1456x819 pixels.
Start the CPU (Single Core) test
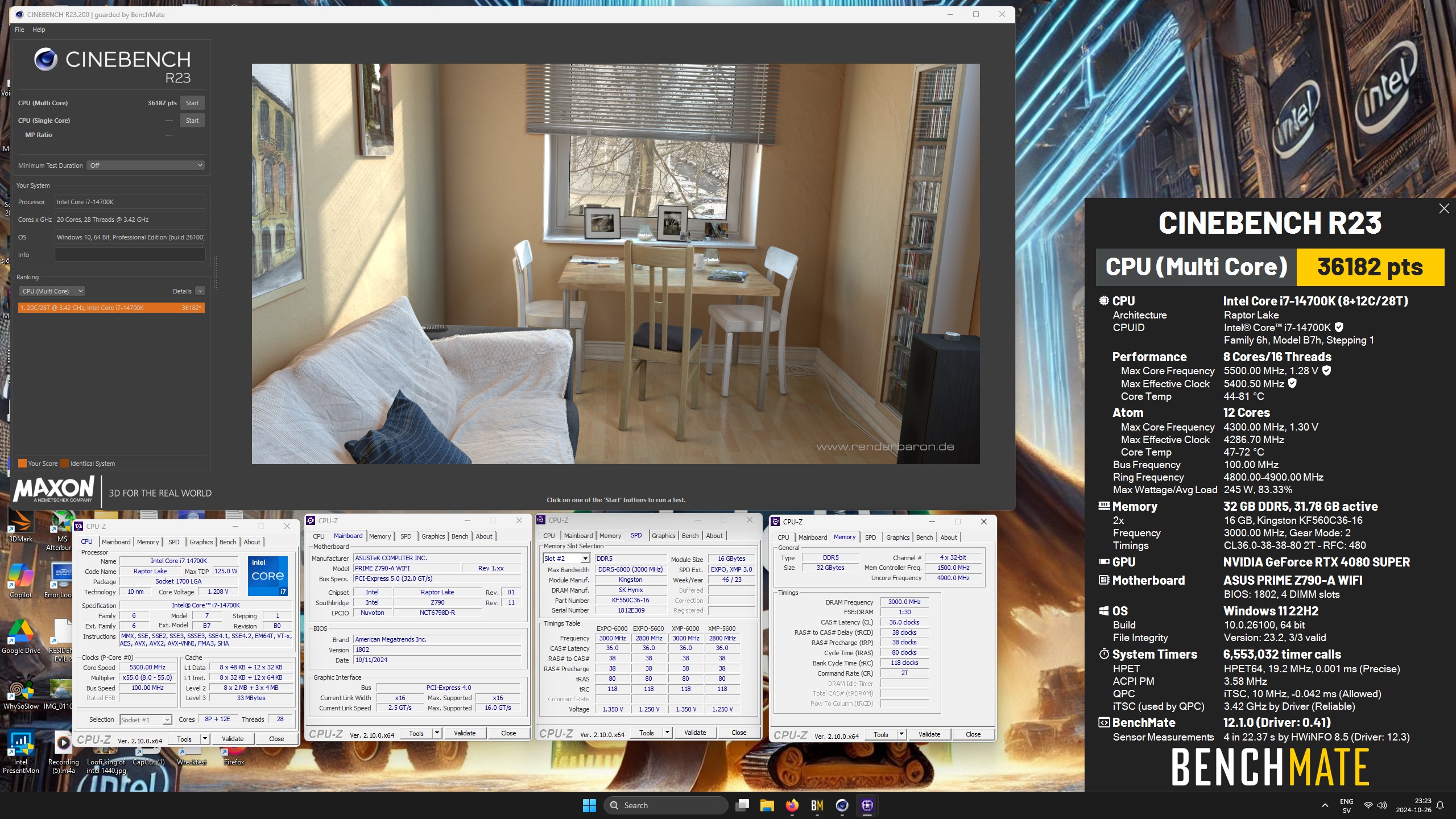(192, 121)
